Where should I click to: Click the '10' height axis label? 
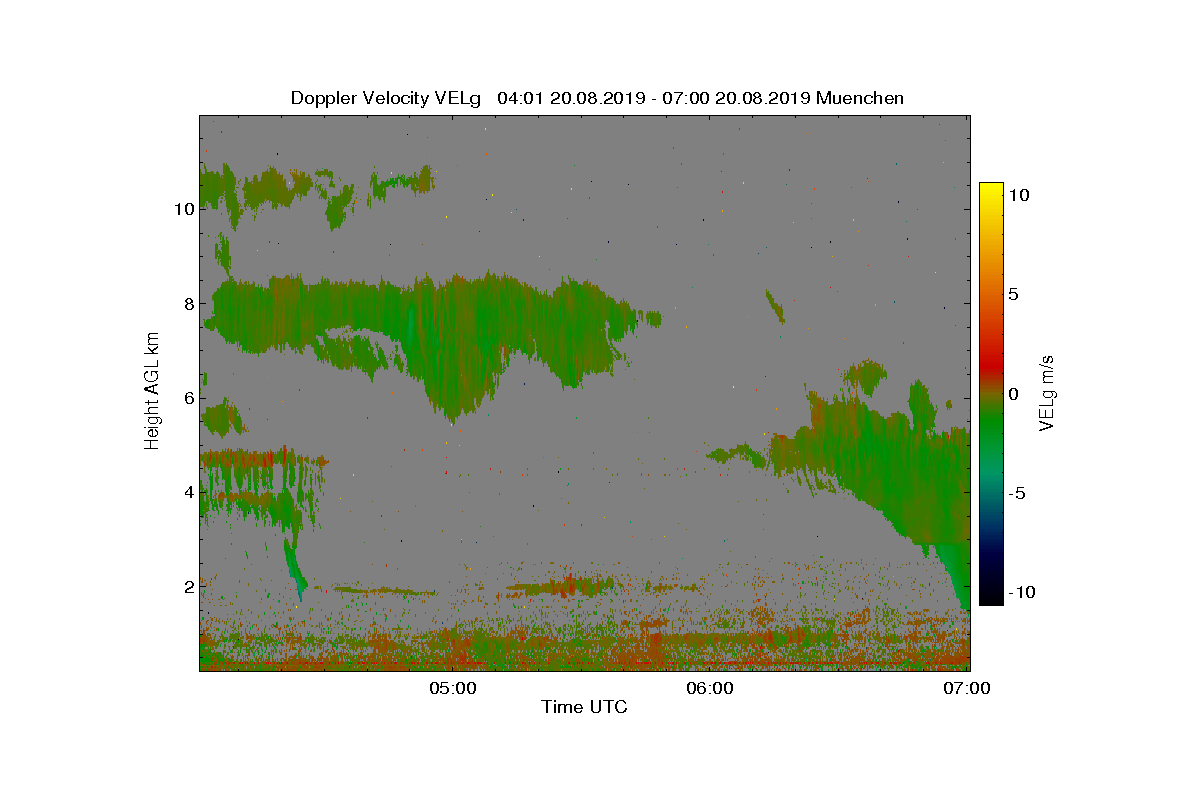[182, 209]
